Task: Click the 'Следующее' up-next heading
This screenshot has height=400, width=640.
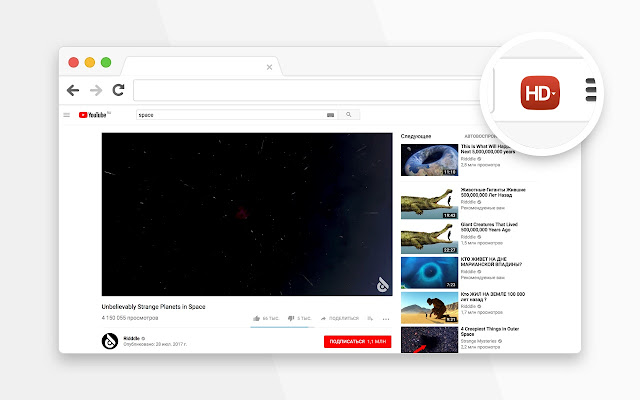Action: pos(416,136)
